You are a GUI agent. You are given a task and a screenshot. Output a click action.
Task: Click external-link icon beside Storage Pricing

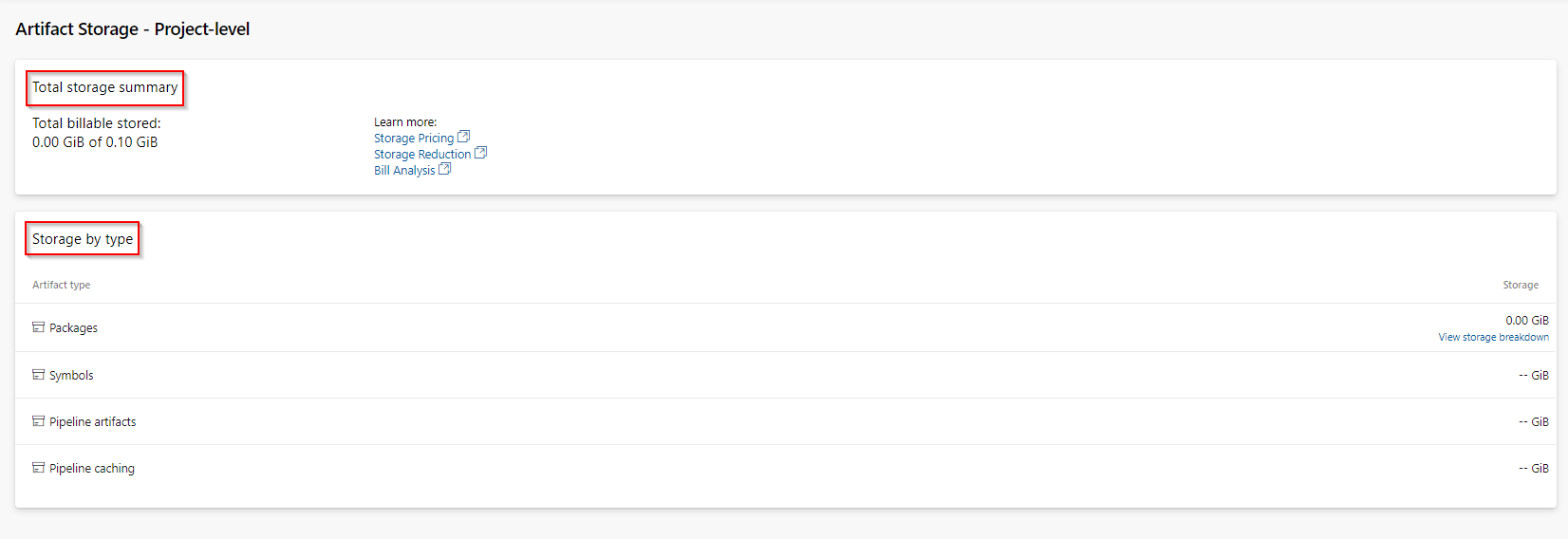(x=463, y=137)
